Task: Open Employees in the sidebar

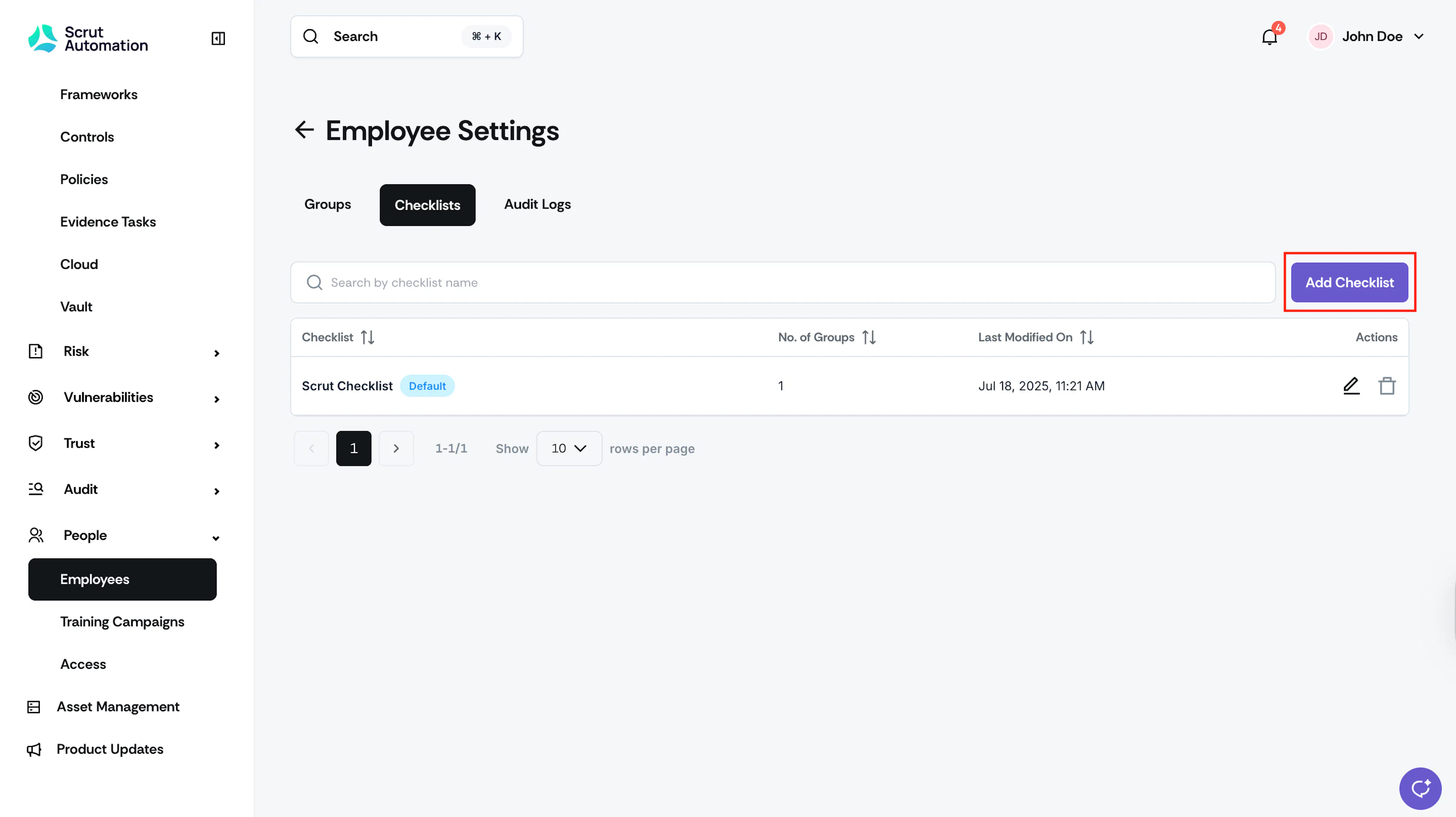Action: (122, 579)
